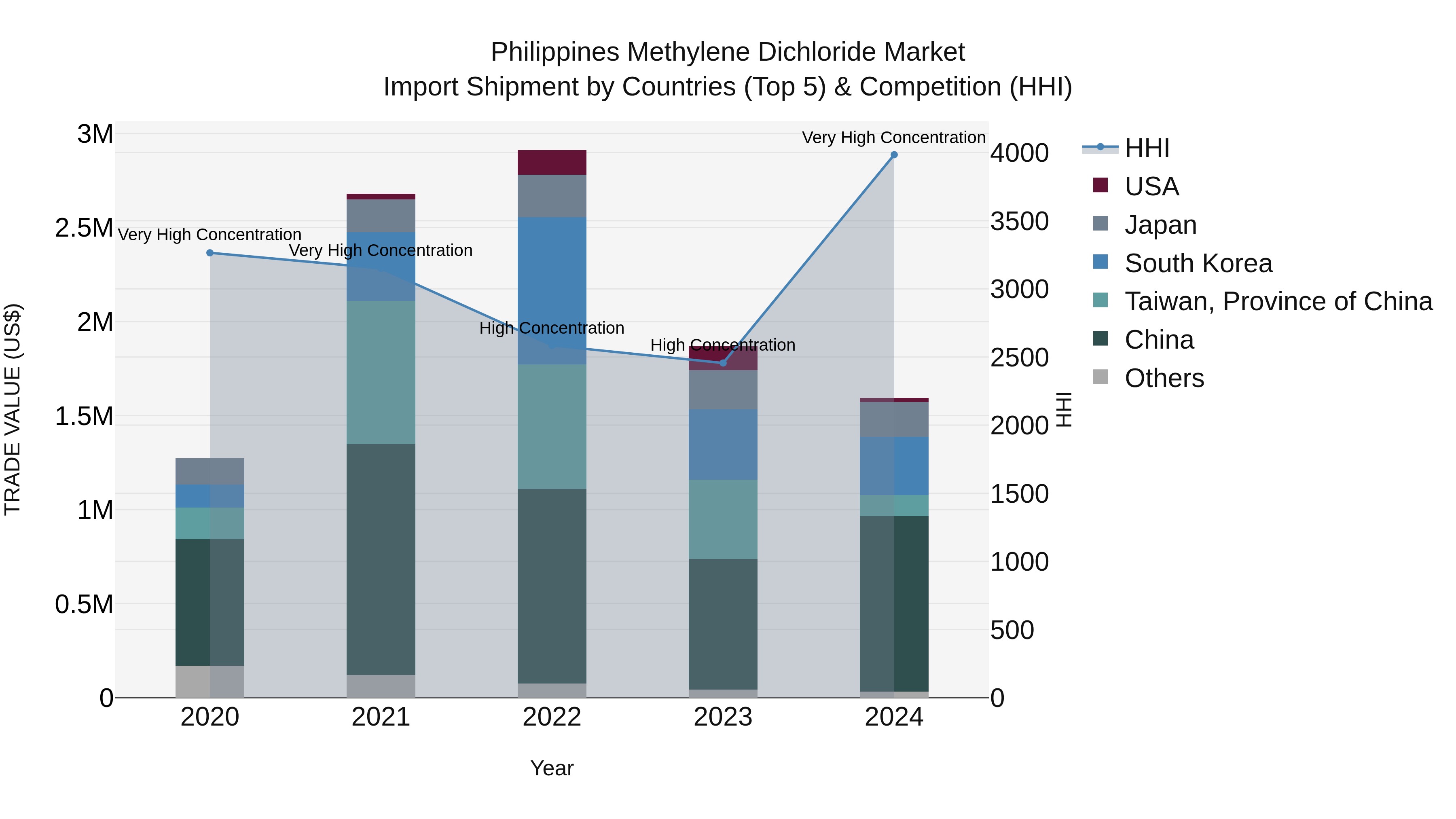Click the HHI marker for 2024
The height and width of the screenshot is (819, 1456).
[x=894, y=154]
